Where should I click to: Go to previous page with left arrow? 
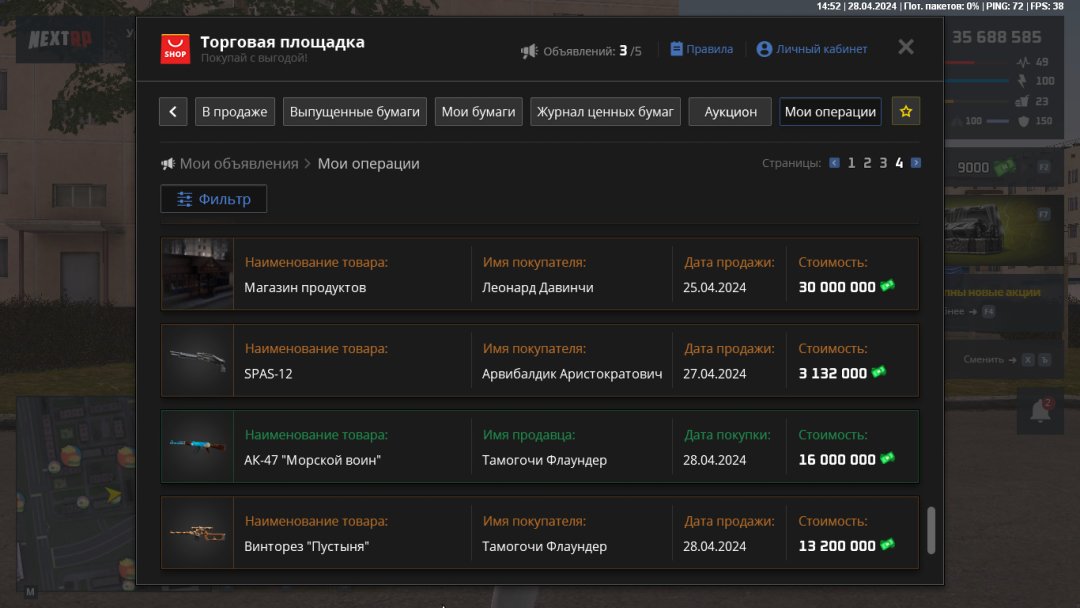[x=834, y=163]
